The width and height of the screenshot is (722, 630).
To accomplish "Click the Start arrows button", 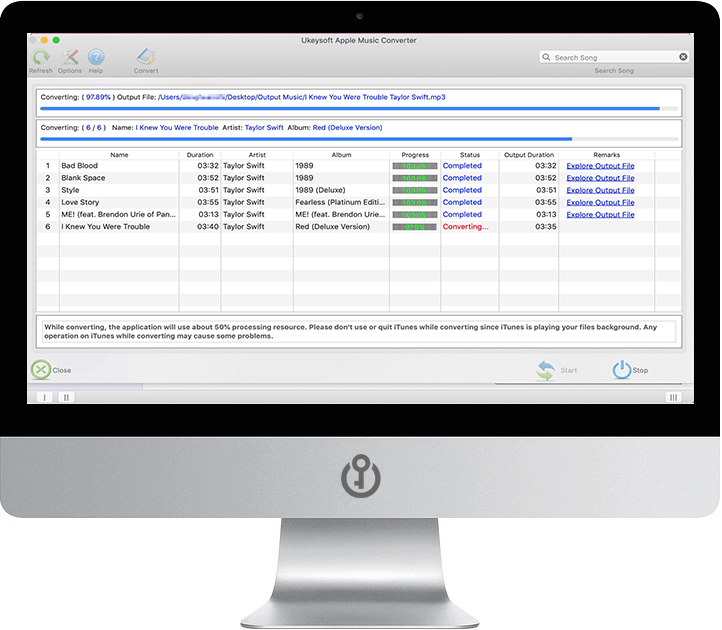I will (546, 370).
